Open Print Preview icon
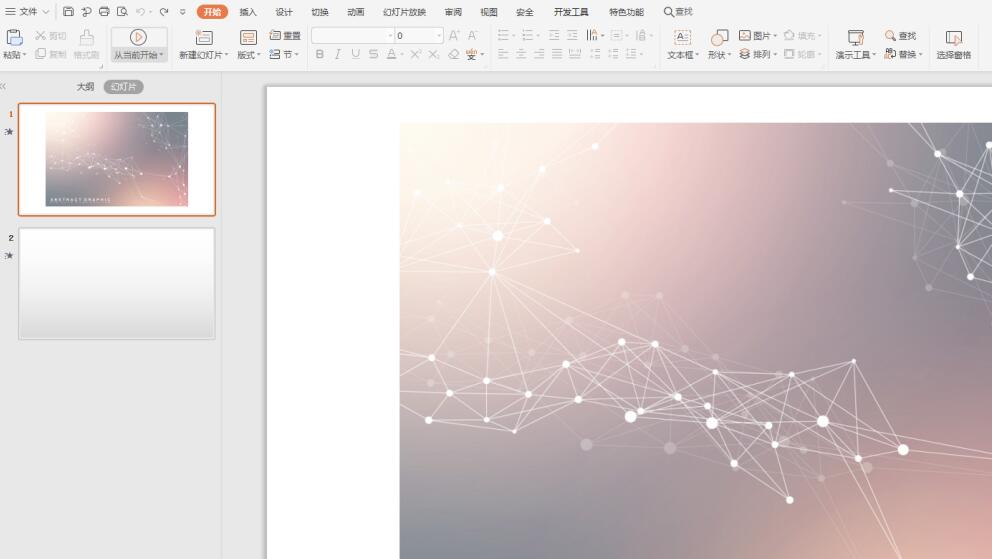The width and height of the screenshot is (992, 559). coord(122,11)
